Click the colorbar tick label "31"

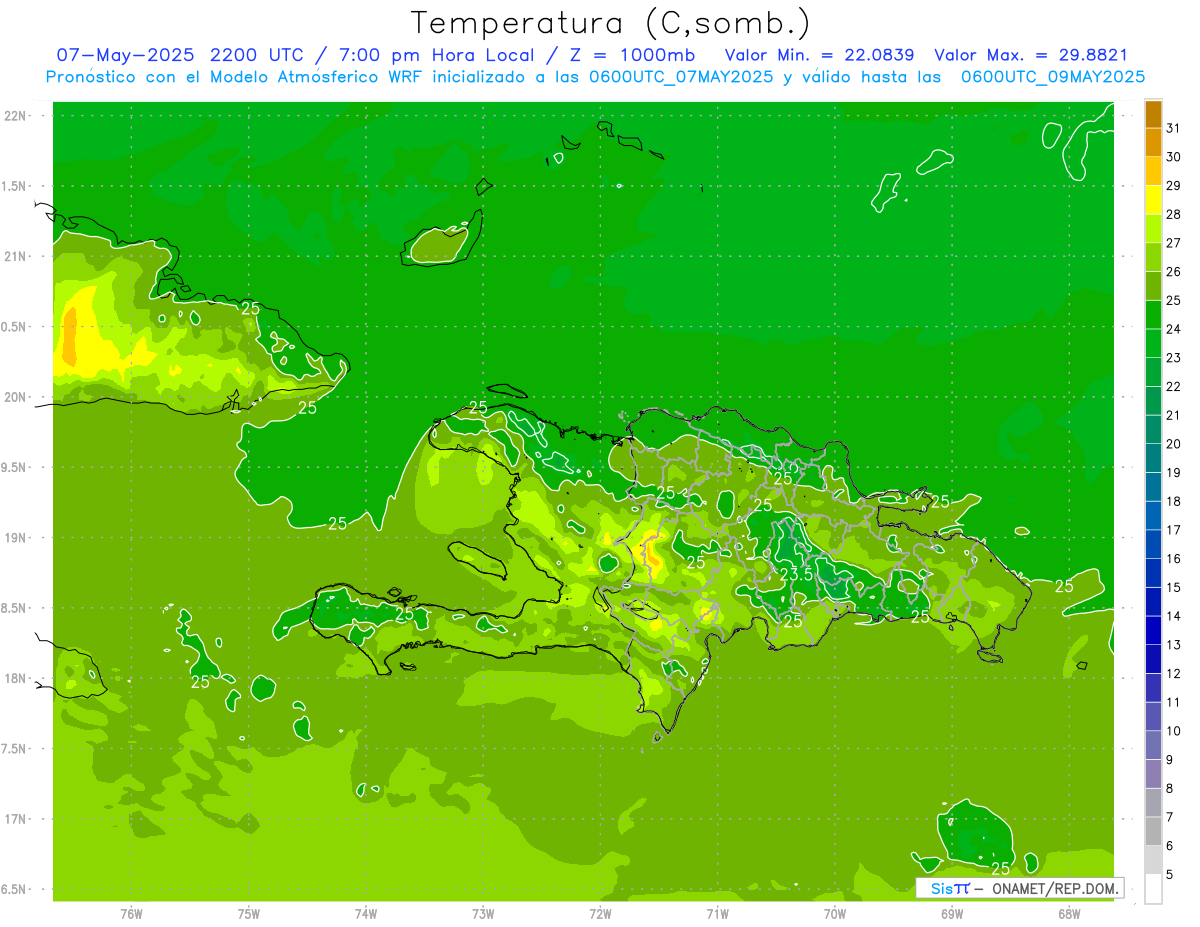pyautogui.click(x=1174, y=128)
